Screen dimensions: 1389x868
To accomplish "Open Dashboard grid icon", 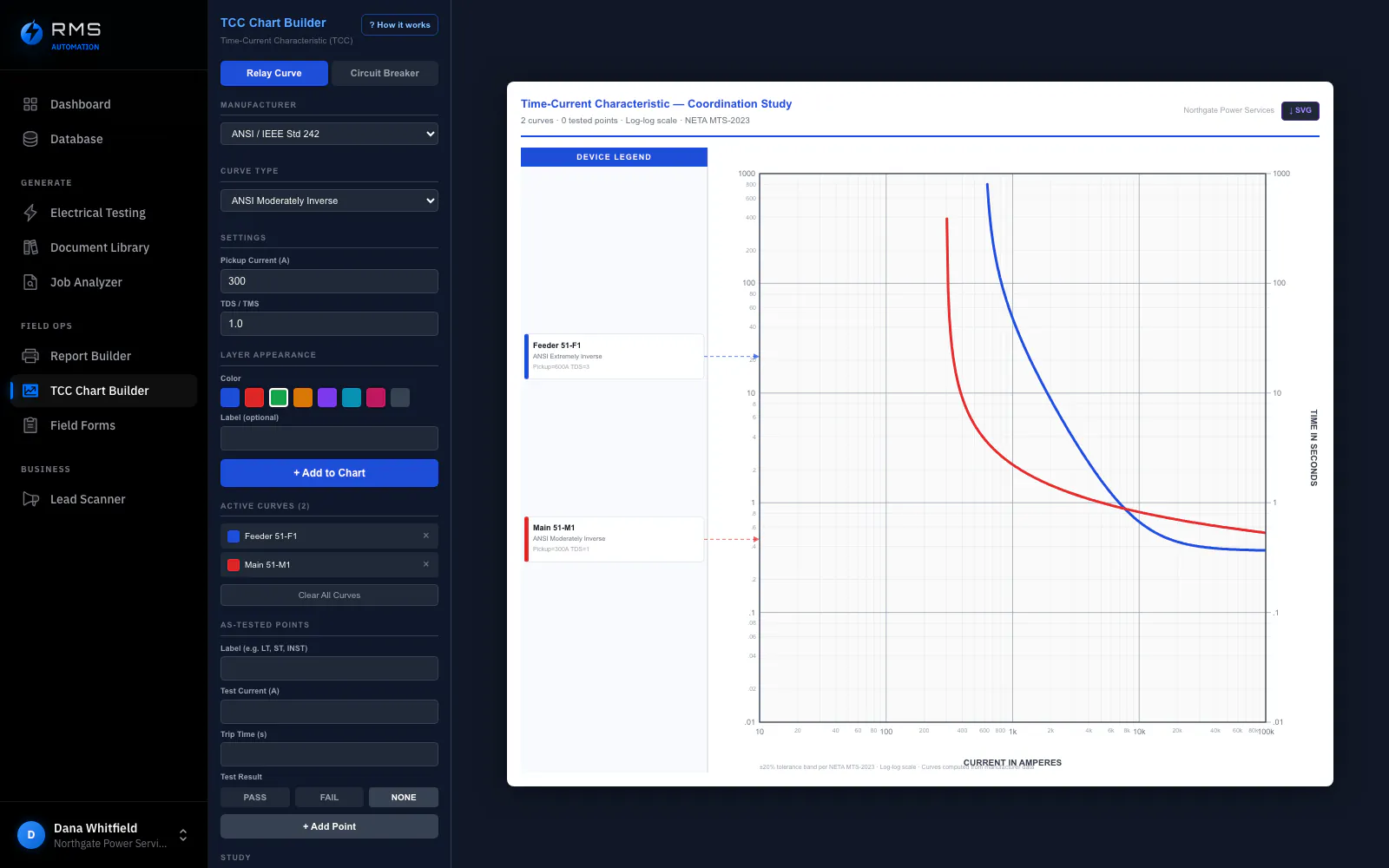I will [30, 104].
